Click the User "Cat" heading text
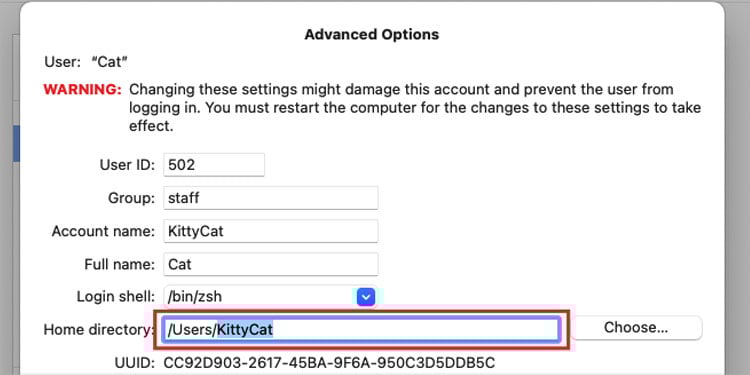Screen dimensions: 750x375 coord(86,62)
